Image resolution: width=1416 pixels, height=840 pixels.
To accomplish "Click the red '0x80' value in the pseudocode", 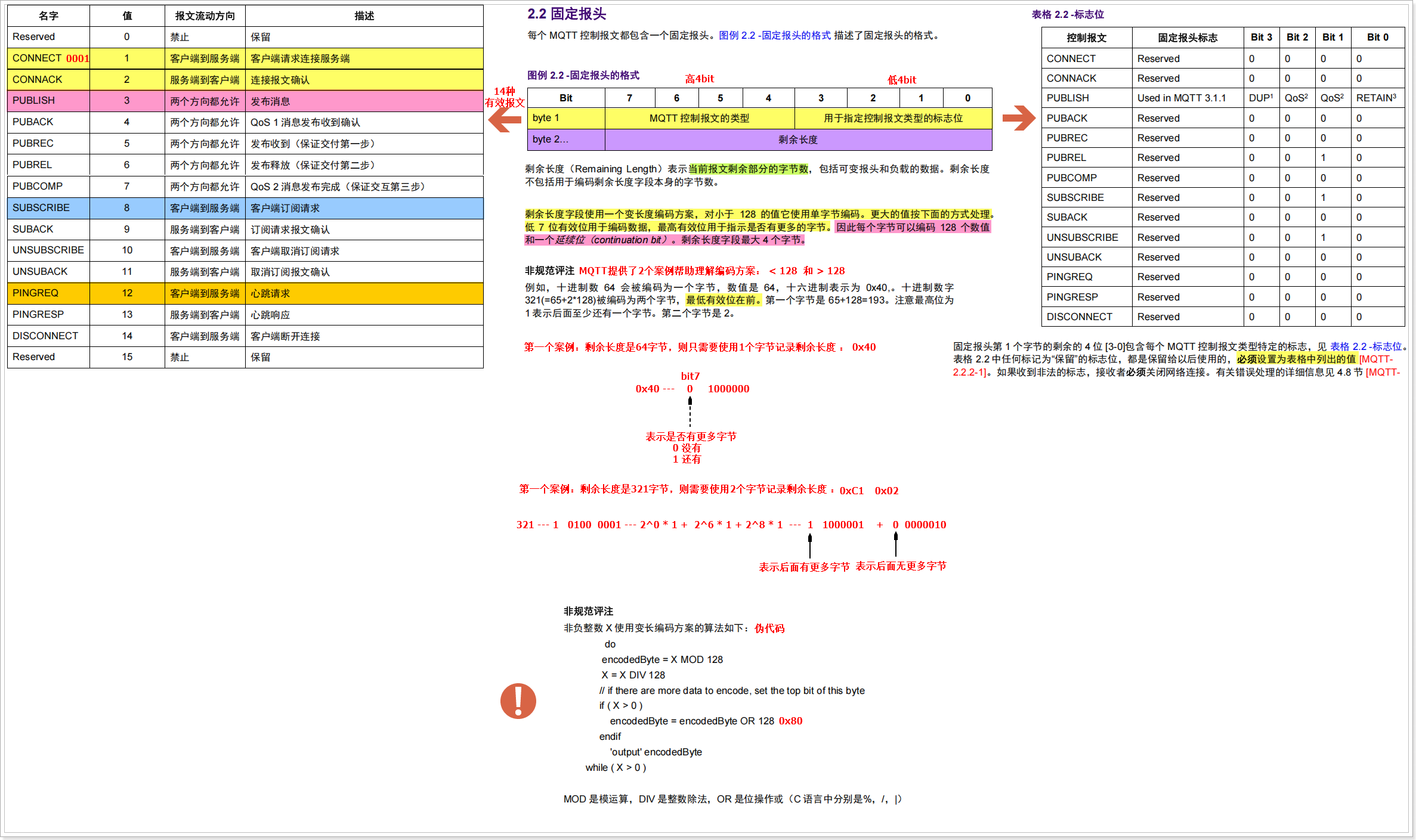I will pyautogui.click(x=790, y=721).
